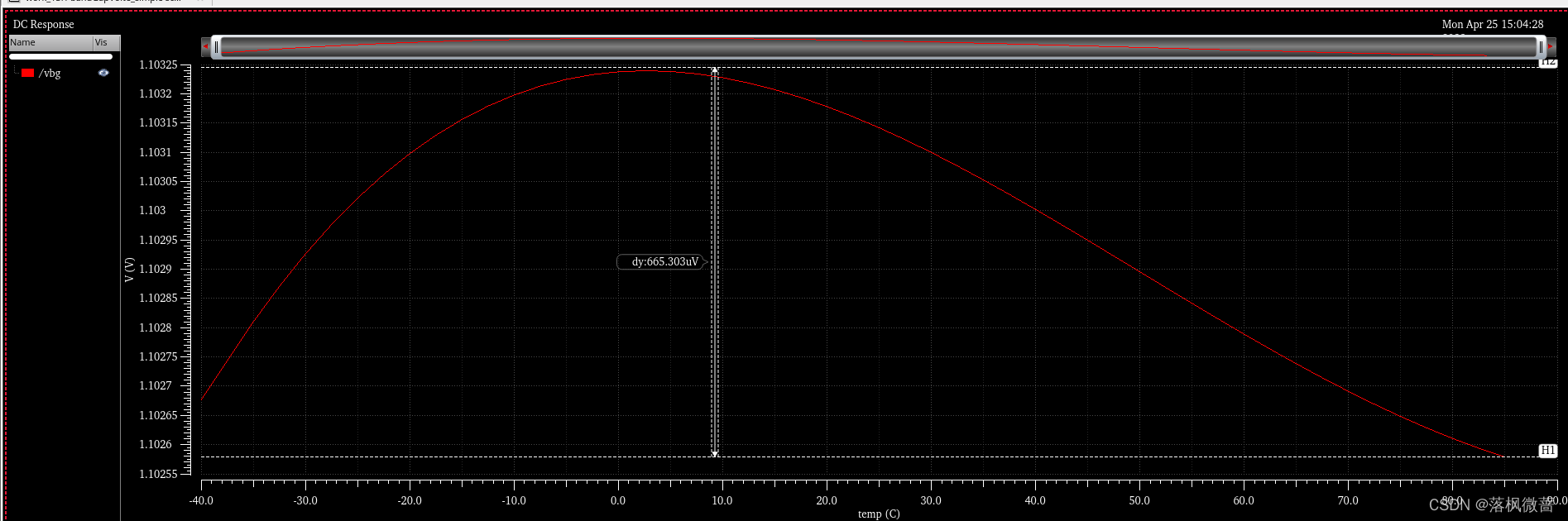
Task: Click left red arrow of zoom bar
Action: (x=205, y=46)
